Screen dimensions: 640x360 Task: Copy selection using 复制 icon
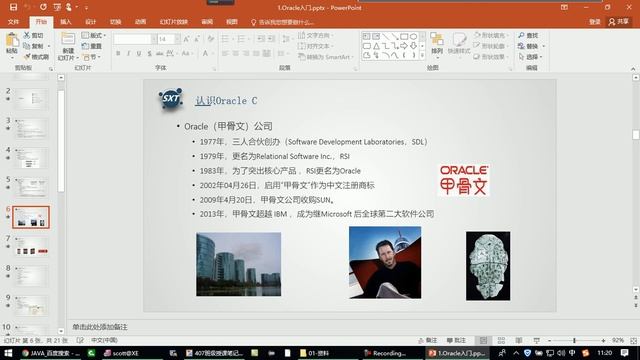34,46
